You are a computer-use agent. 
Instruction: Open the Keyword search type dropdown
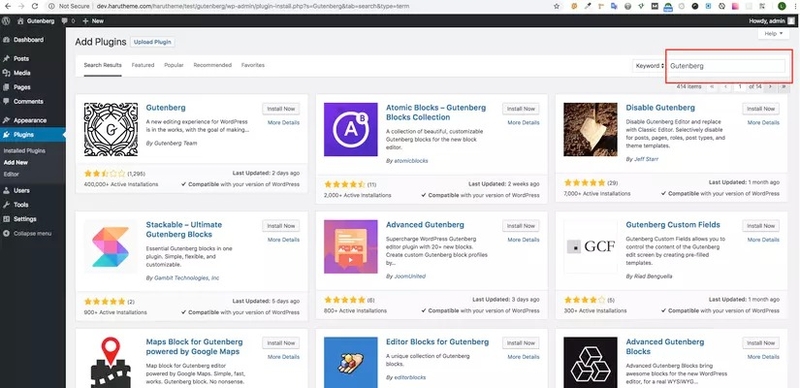[649, 66]
